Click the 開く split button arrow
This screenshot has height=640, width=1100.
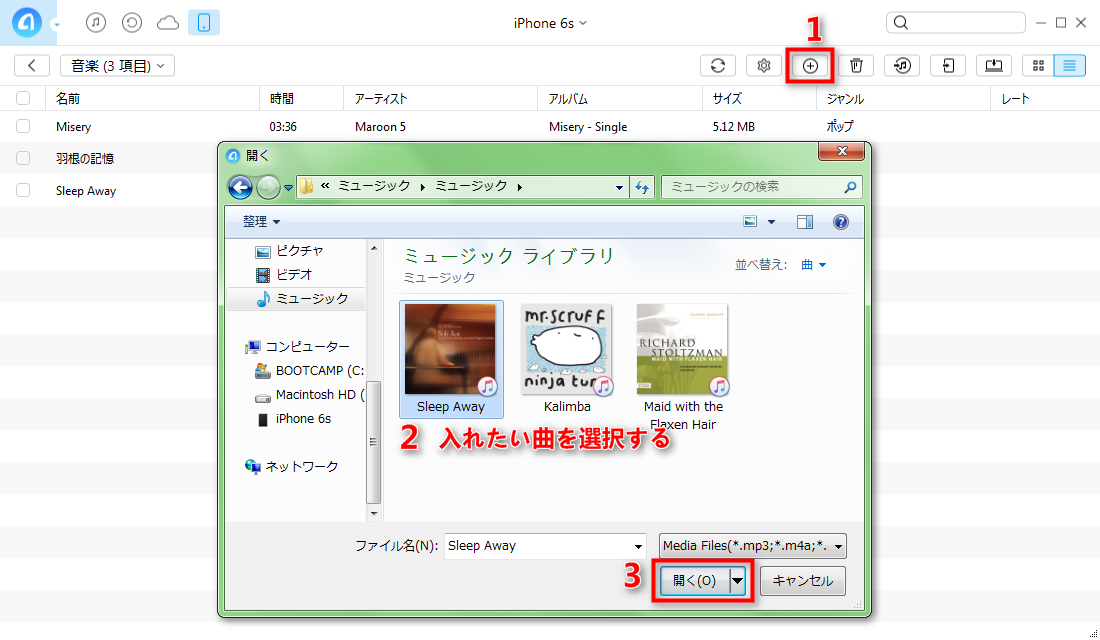click(737, 580)
